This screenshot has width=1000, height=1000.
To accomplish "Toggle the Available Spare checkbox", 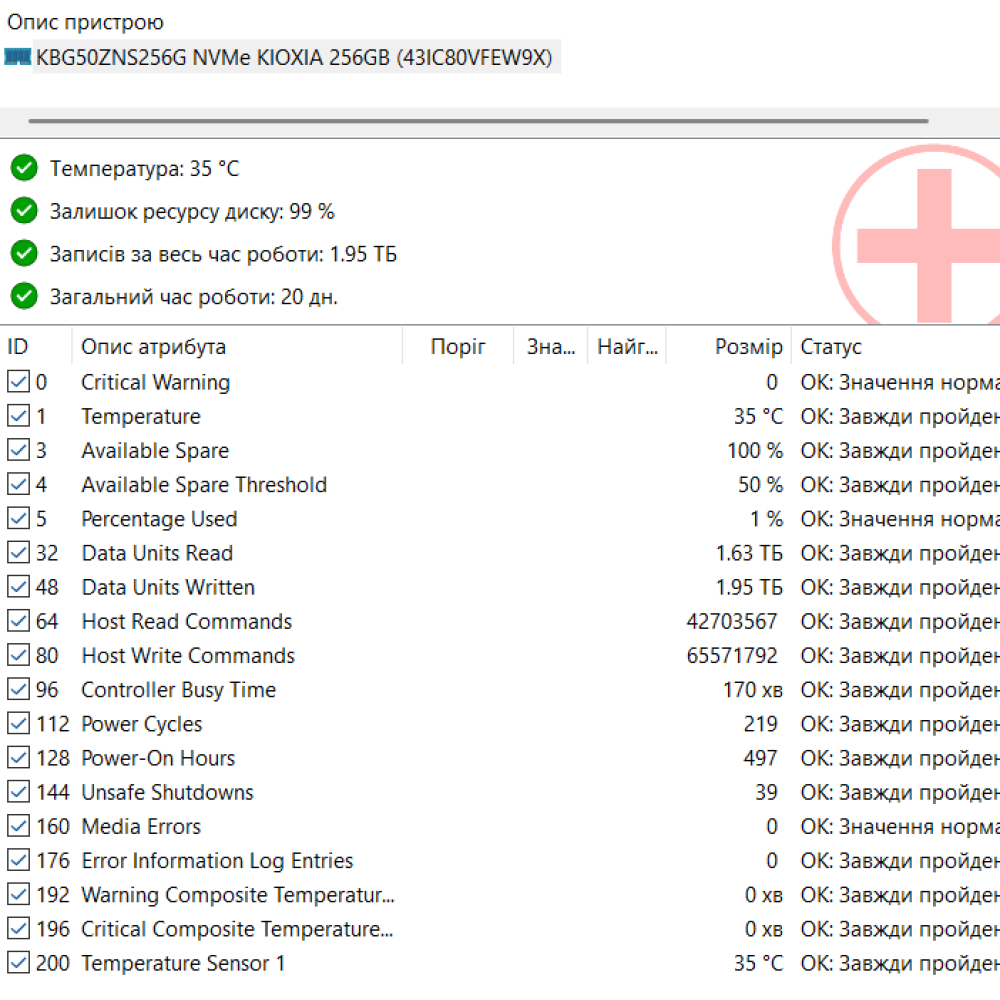I will 17,450.
